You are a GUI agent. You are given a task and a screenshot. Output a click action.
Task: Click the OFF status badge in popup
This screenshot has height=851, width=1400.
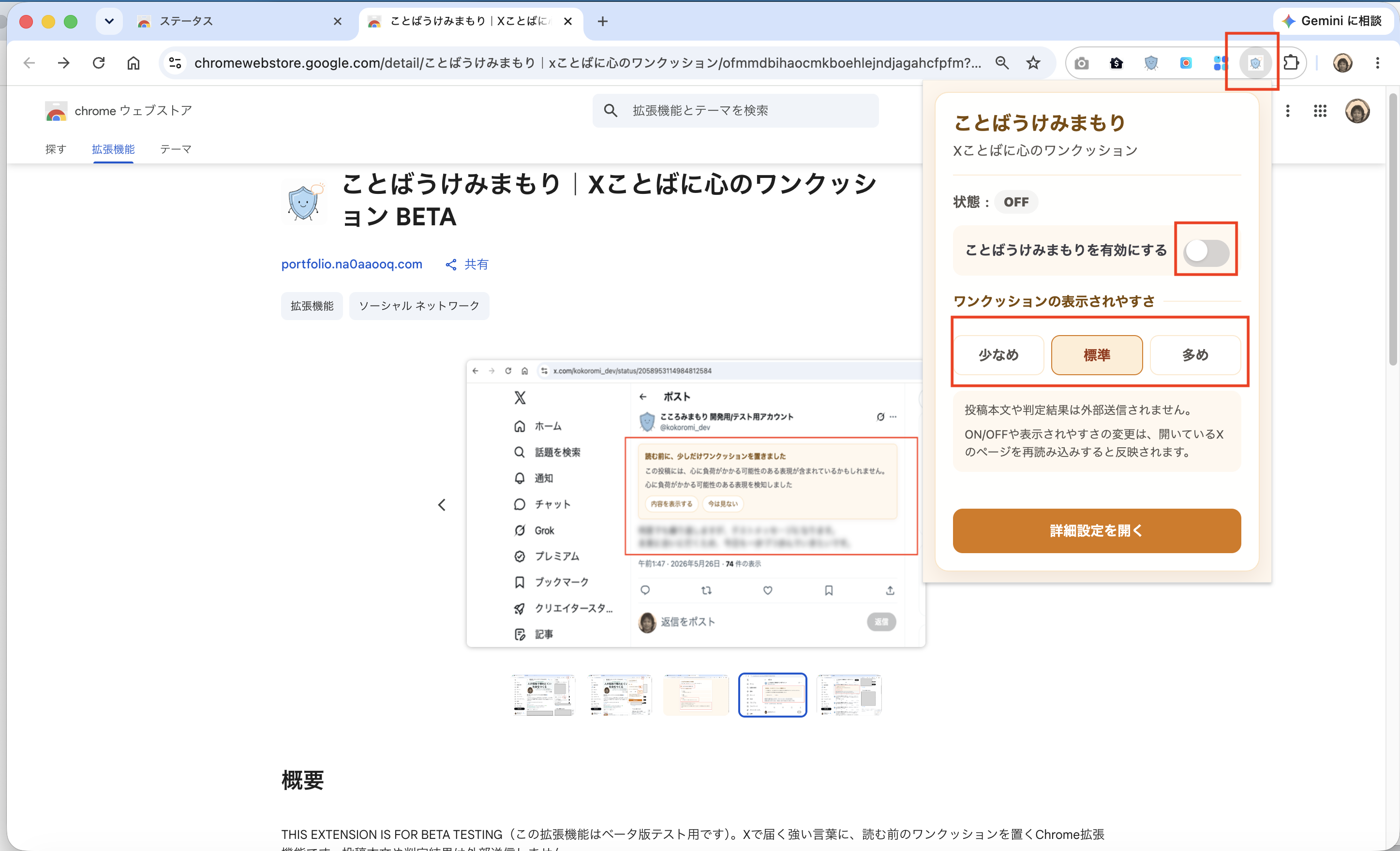1016,202
